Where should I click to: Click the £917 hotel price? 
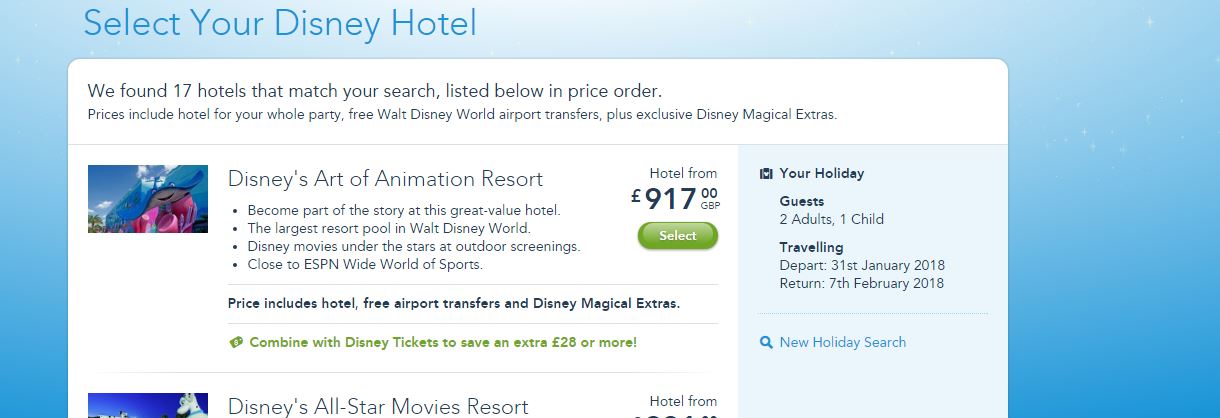pyautogui.click(x=675, y=199)
